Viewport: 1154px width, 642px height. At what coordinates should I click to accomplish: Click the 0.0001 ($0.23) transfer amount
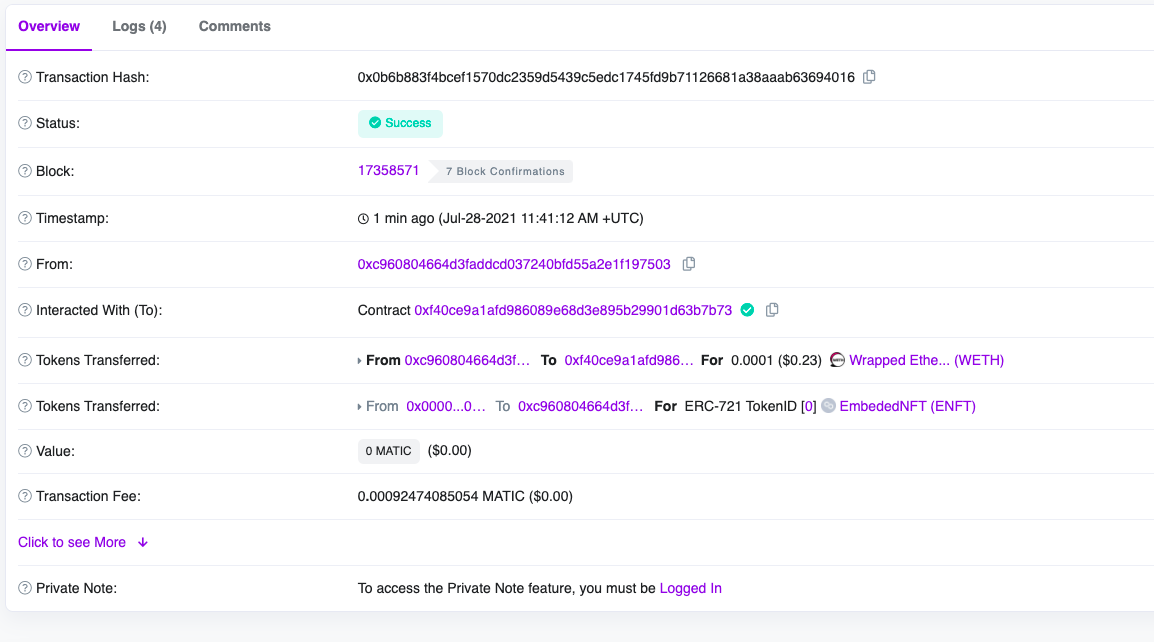776,360
